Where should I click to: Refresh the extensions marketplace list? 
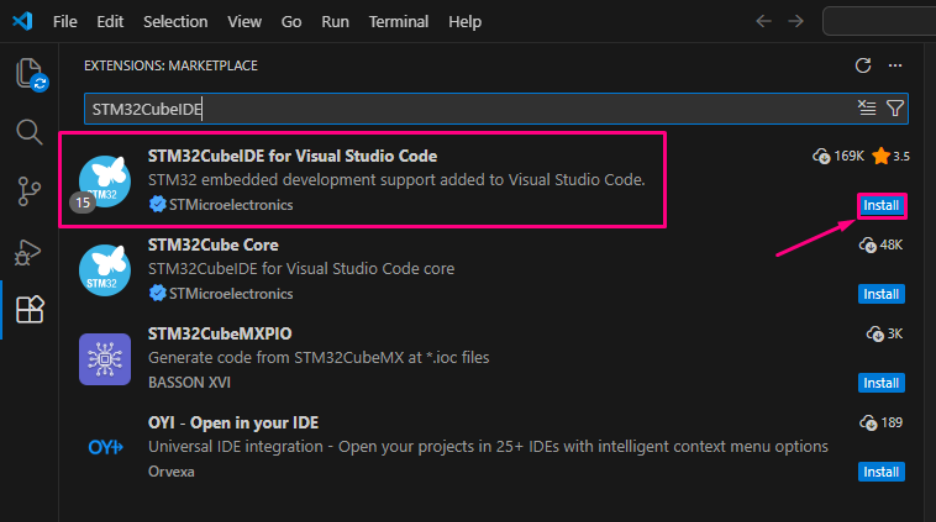coord(863,66)
